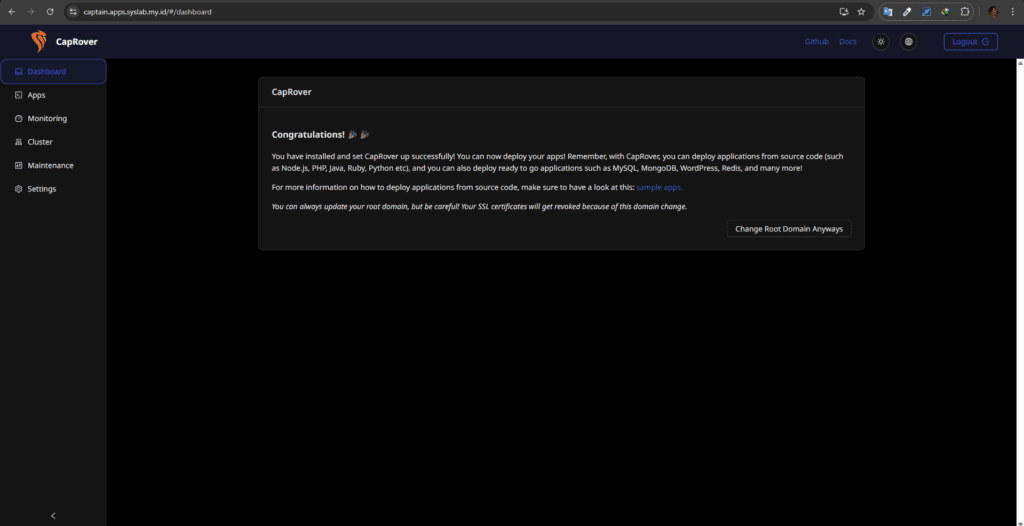This screenshot has height=526, width=1024.
Task: Open the Chrome three-dot menu
Action: [x=1012, y=12]
